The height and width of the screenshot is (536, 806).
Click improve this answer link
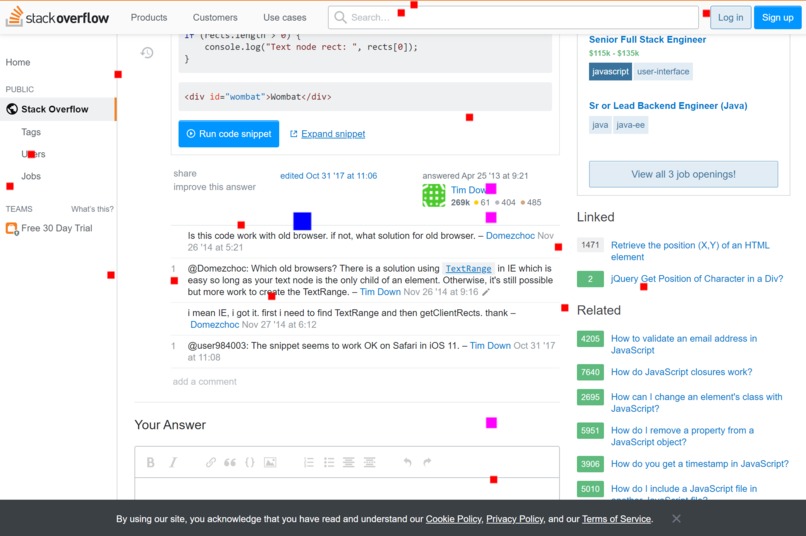[x=214, y=187]
